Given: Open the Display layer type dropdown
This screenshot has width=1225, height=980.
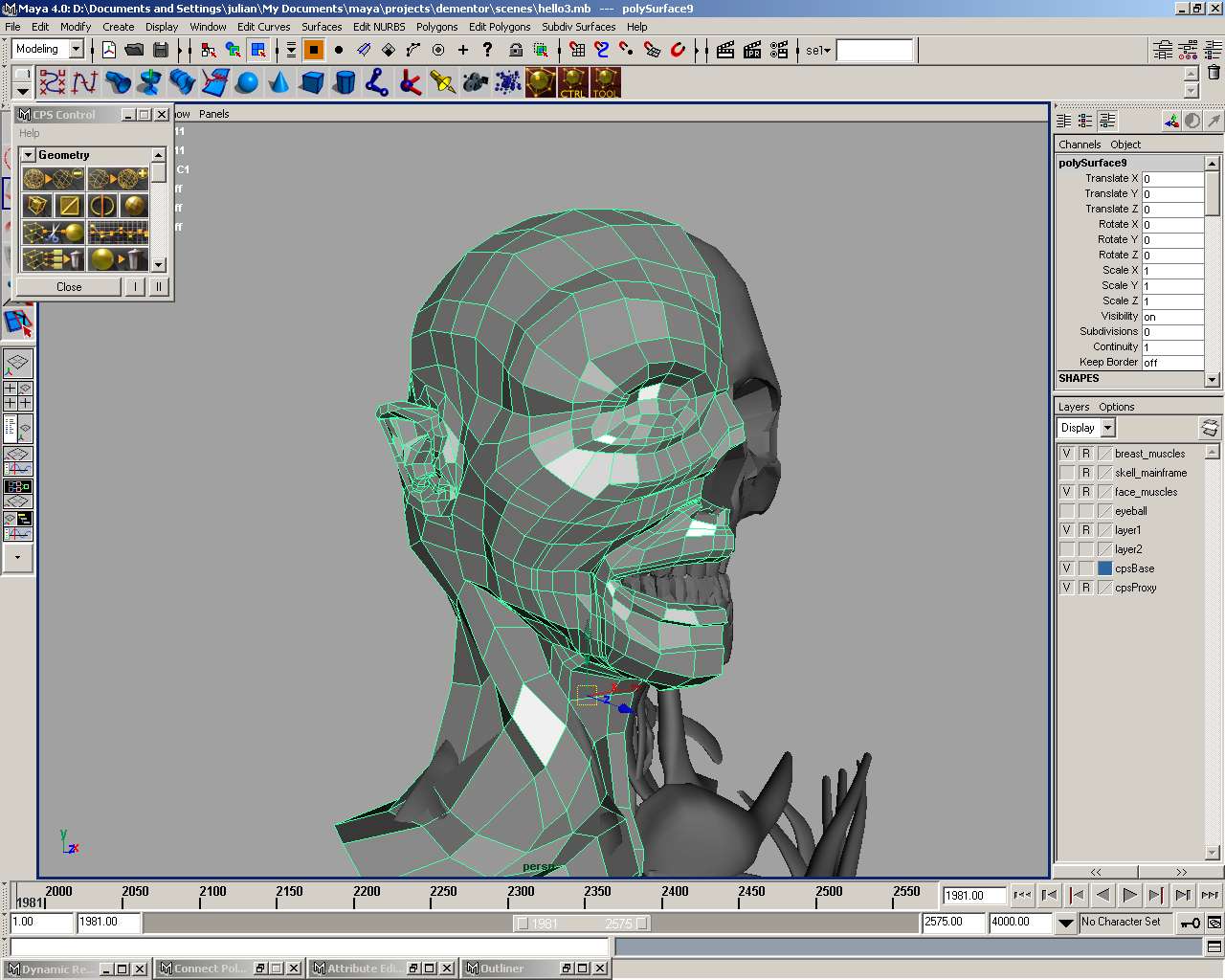Looking at the screenshot, I should coord(1107,428).
